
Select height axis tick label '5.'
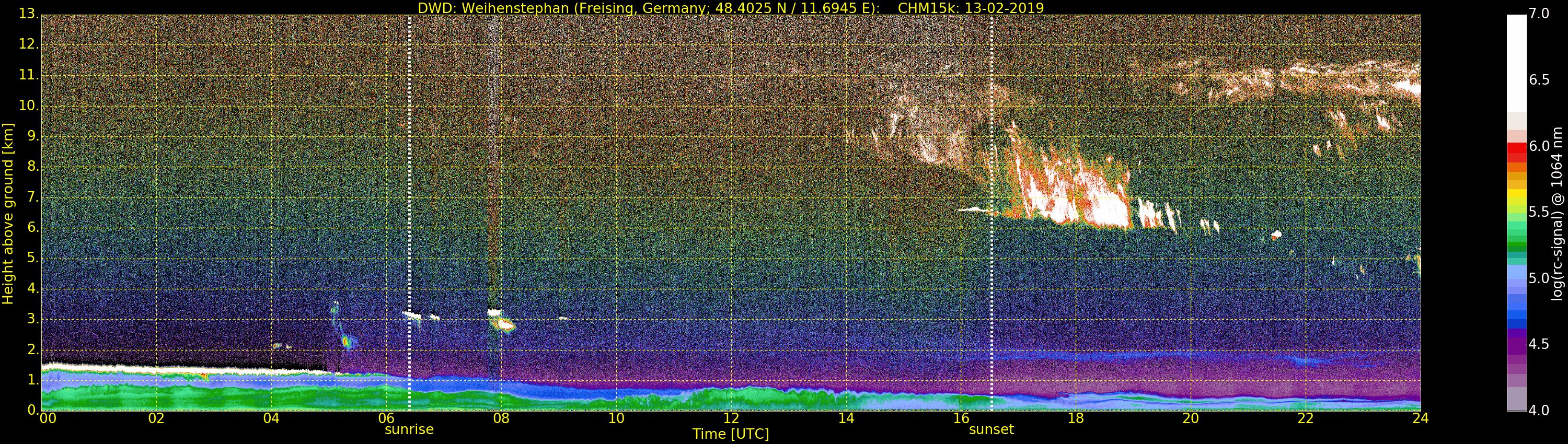[33, 259]
